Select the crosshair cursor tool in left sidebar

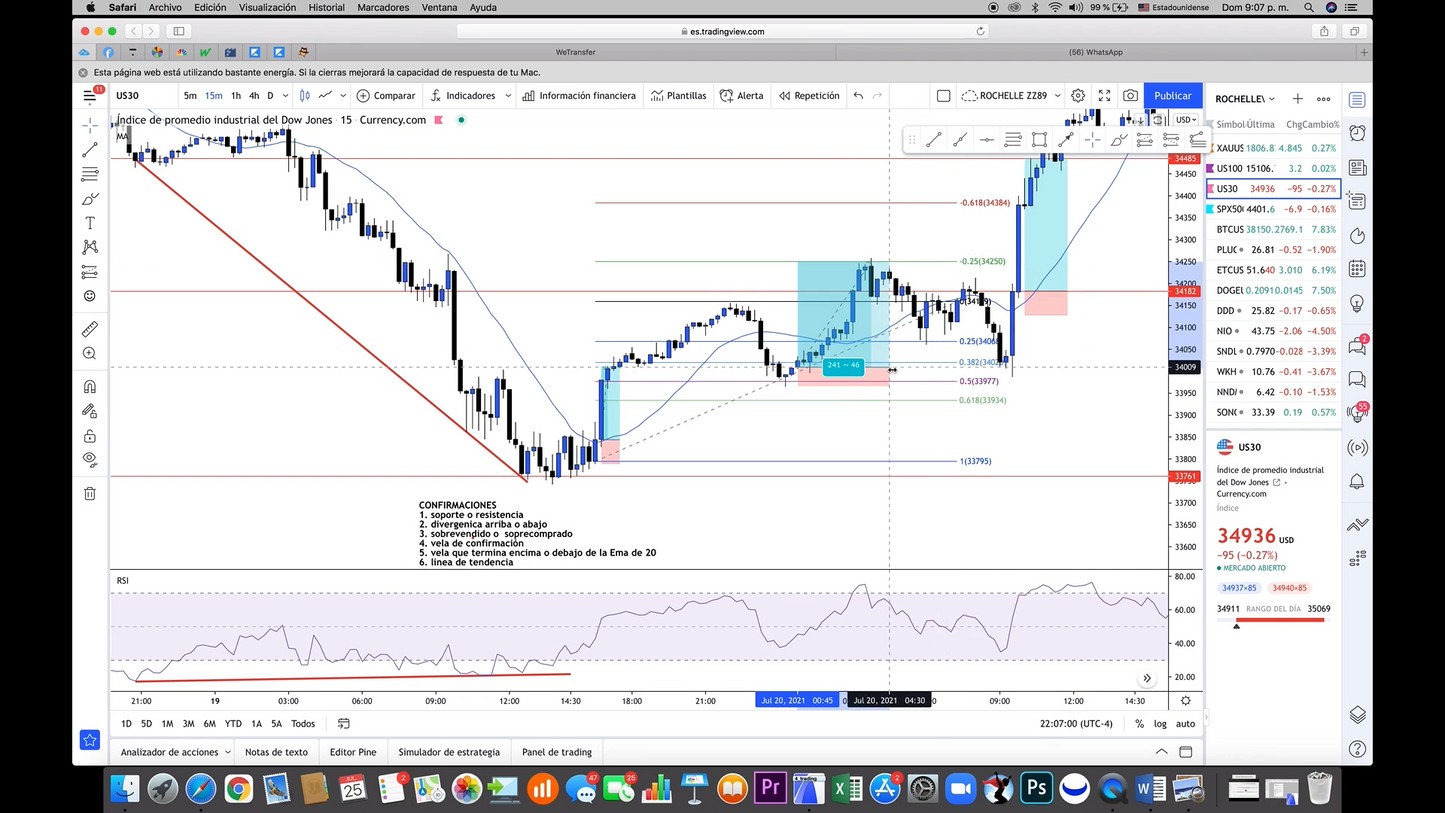pyautogui.click(x=90, y=125)
